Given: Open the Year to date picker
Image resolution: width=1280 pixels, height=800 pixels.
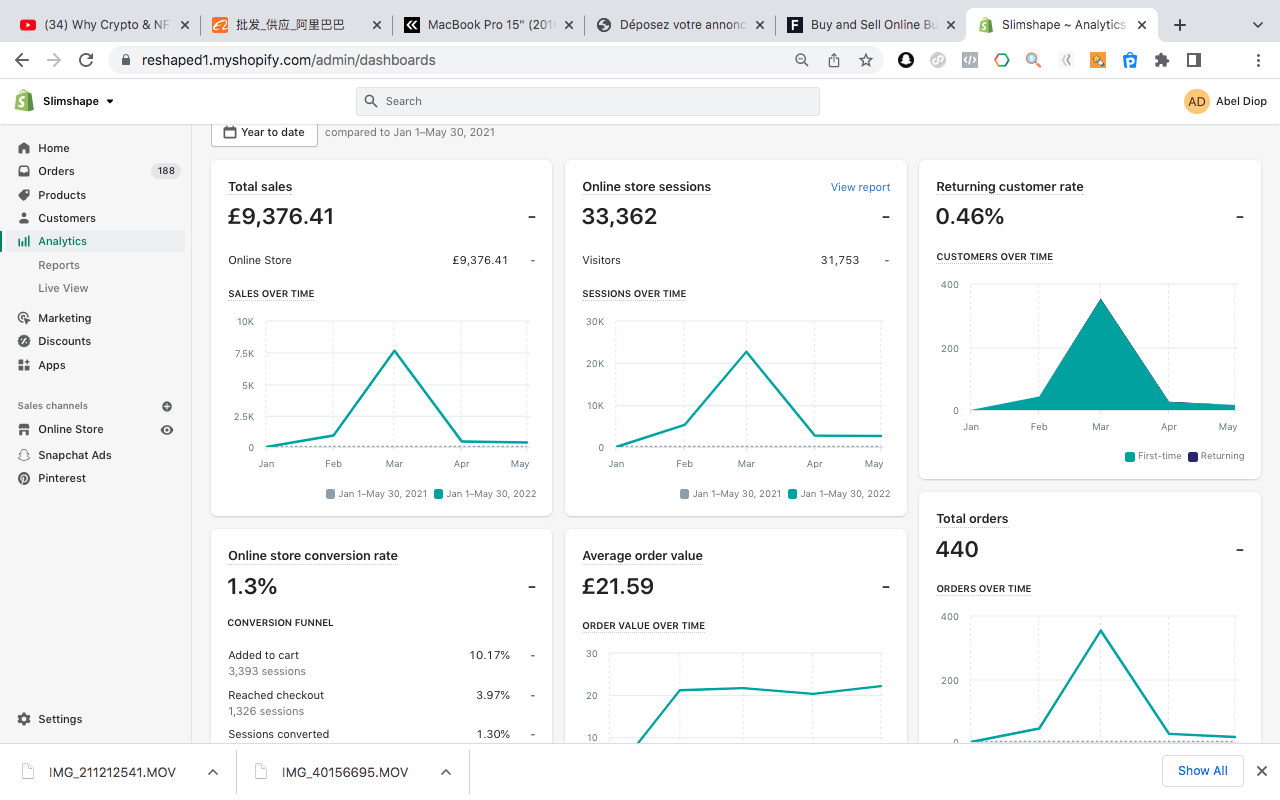Looking at the screenshot, I should (x=264, y=132).
